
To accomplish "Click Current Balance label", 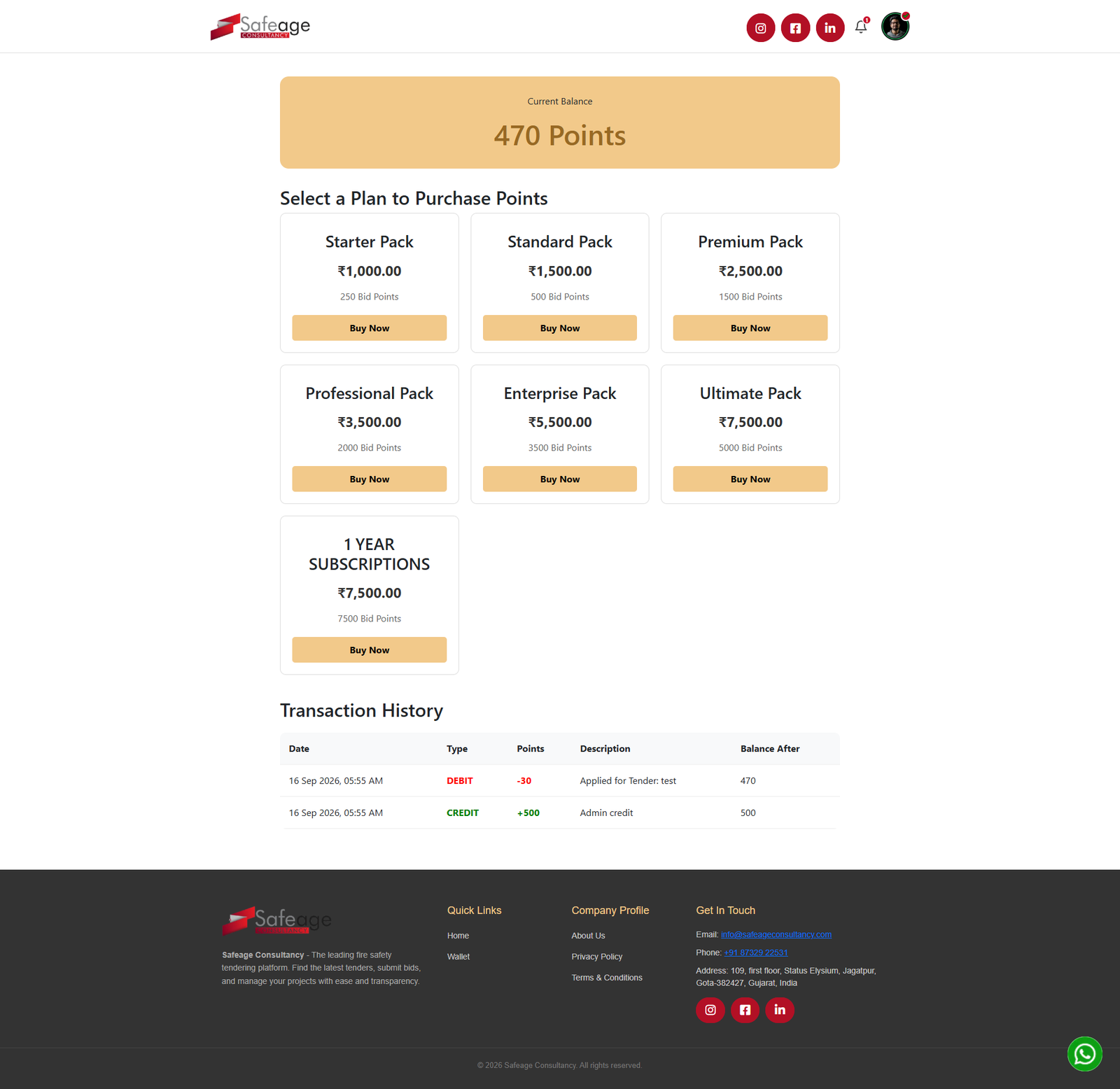I will [x=560, y=101].
